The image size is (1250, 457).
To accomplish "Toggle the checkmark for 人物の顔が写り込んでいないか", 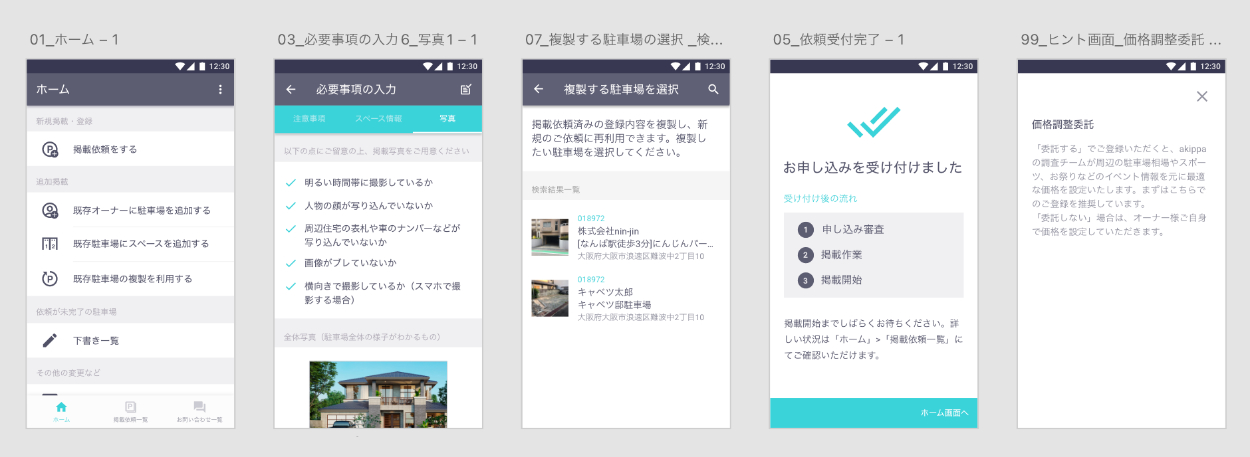I will click(291, 205).
